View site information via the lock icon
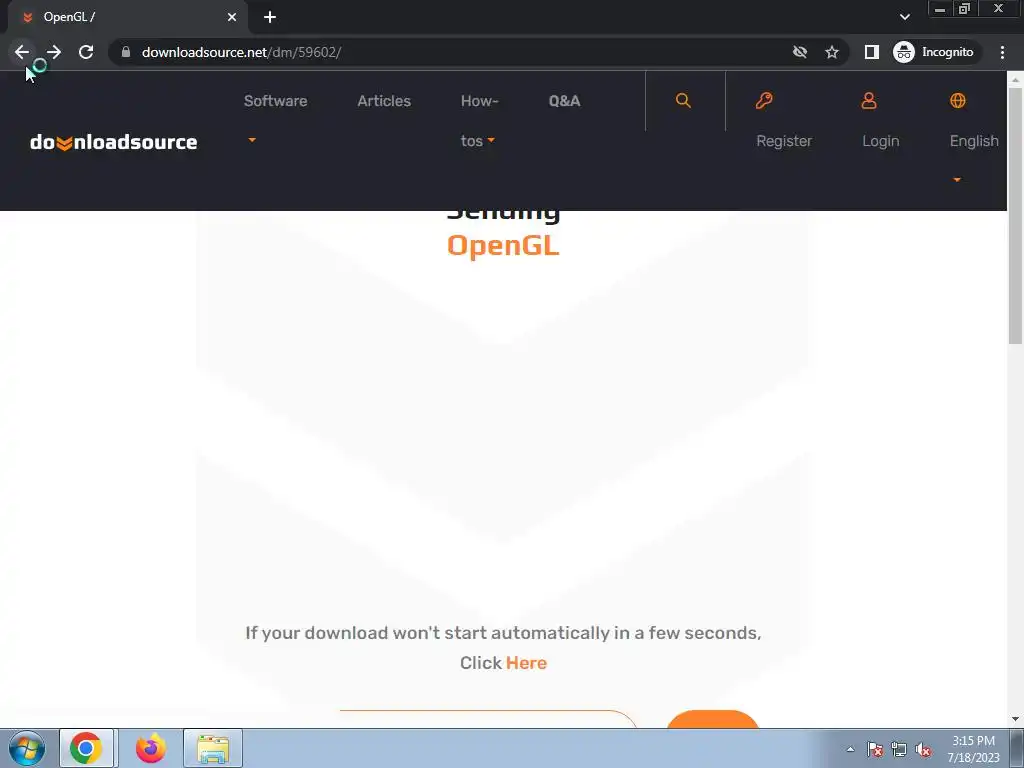The image size is (1024, 768). click(x=126, y=52)
